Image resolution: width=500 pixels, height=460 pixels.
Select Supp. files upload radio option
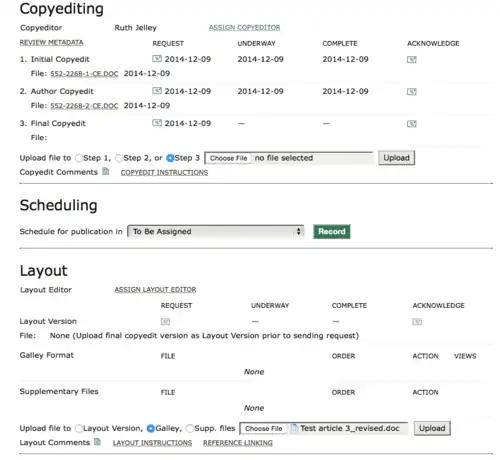[190, 428]
